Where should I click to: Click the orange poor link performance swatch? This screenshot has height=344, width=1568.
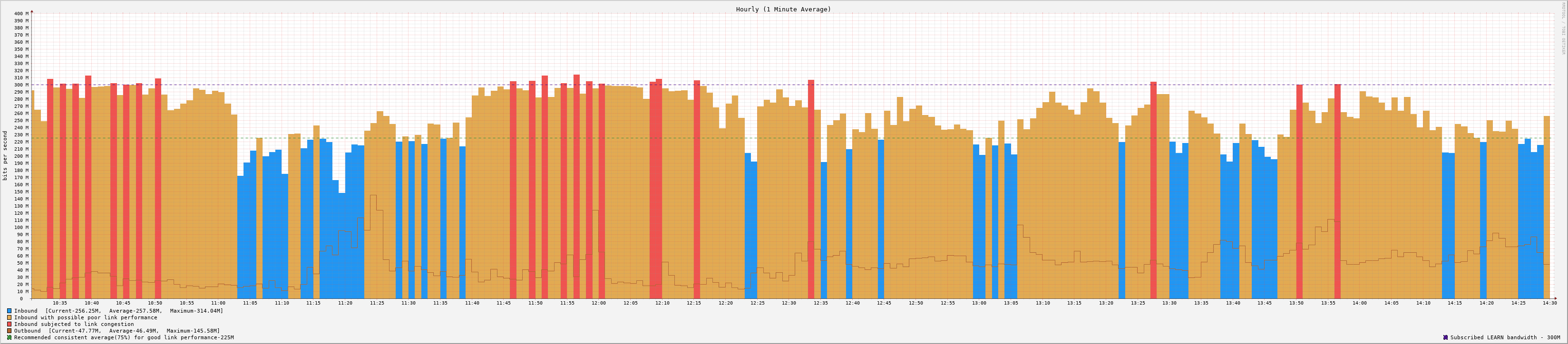coord(9,317)
